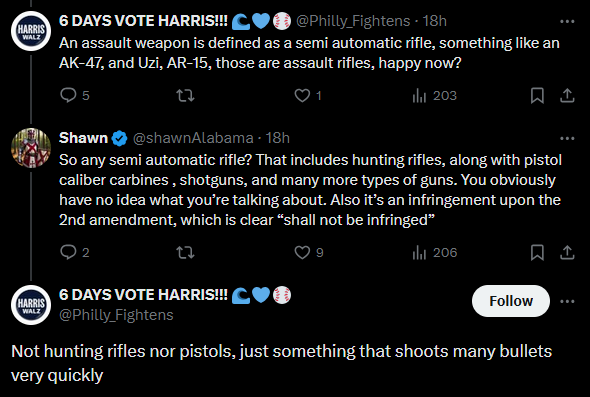Open more options on Shawn's tweet

[x=567, y=138]
